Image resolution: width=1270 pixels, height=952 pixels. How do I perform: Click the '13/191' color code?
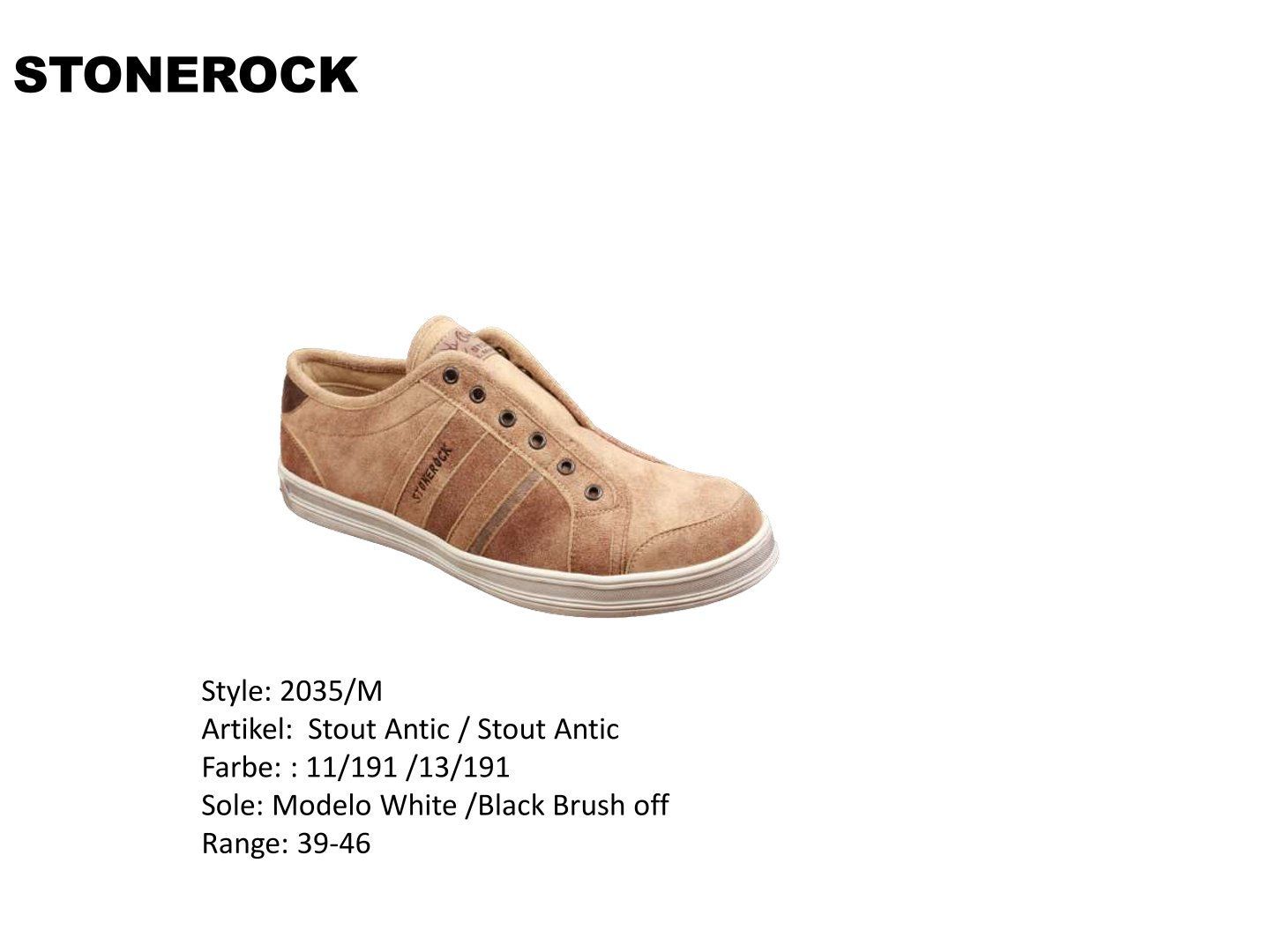click(x=465, y=767)
